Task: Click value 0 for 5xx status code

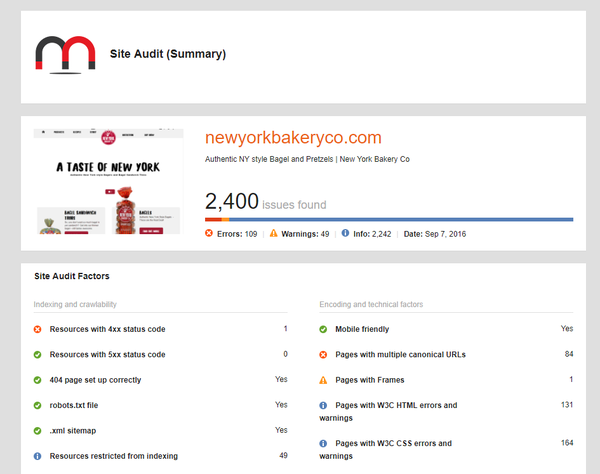Action: [x=285, y=354]
